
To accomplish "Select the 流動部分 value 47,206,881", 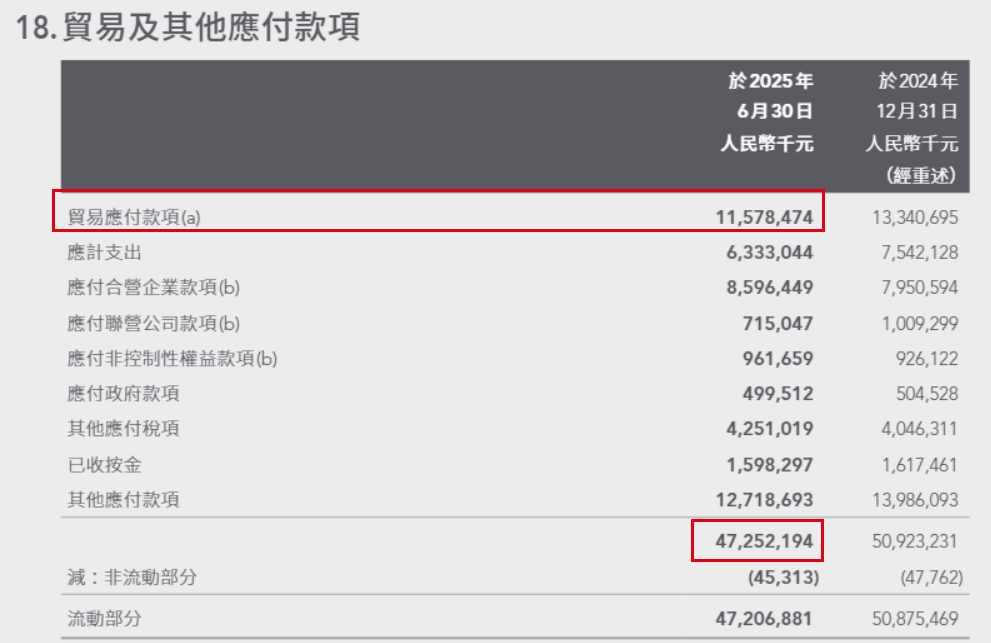I will point(763,619).
